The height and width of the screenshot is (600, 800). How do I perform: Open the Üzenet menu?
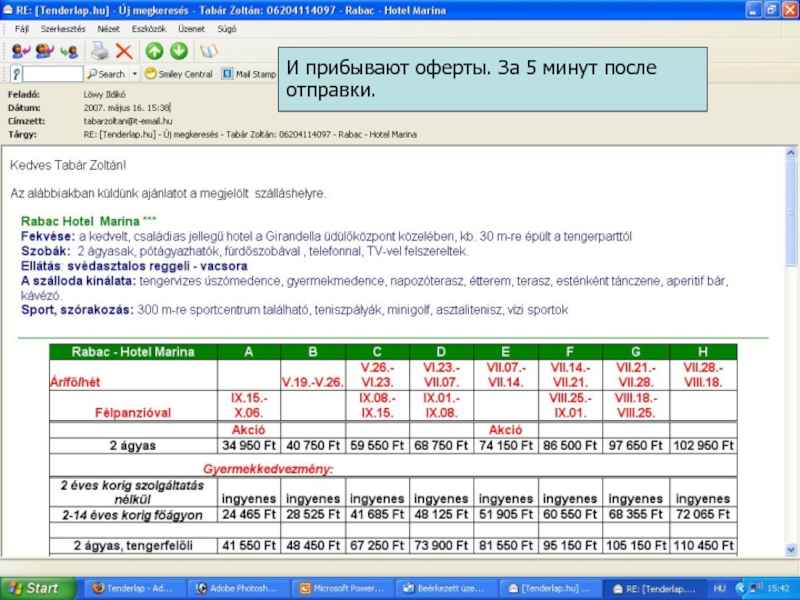191,30
